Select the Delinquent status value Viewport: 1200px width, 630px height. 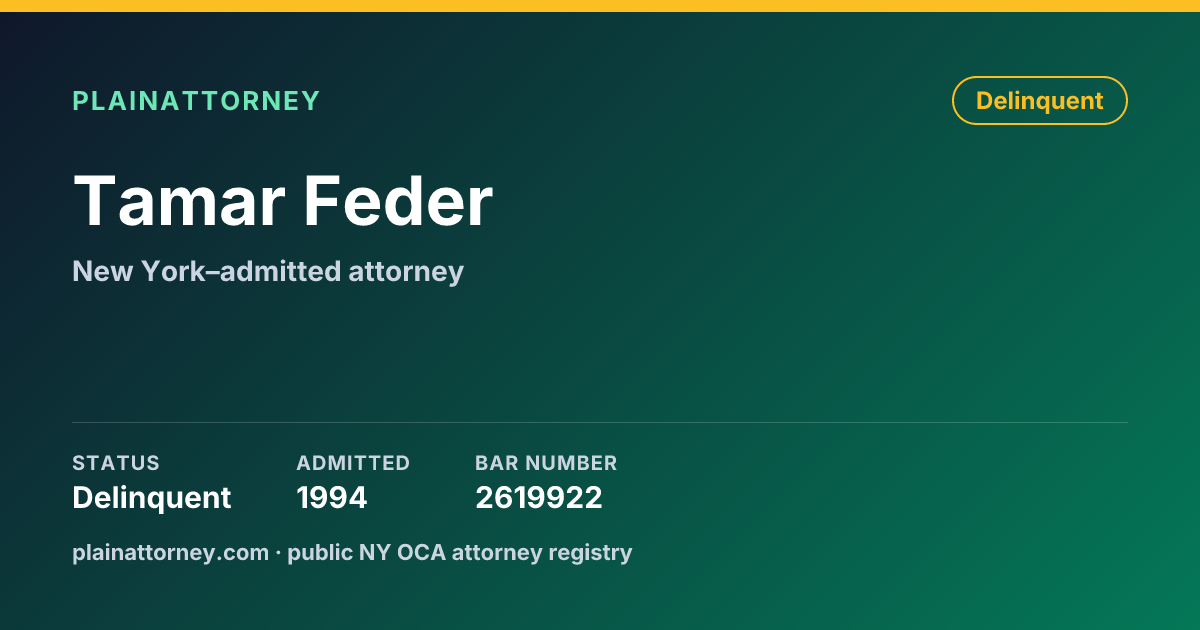(x=152, y=497)
